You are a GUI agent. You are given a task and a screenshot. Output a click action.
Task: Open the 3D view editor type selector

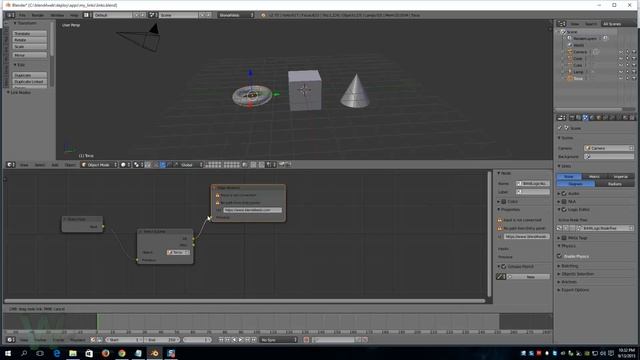[x=11, y=164]
